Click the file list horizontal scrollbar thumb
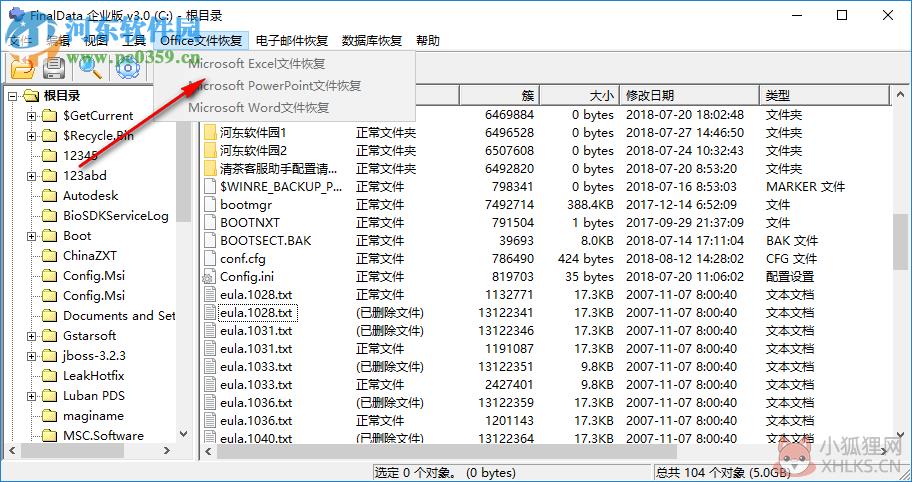 click(x=447, y=451)
